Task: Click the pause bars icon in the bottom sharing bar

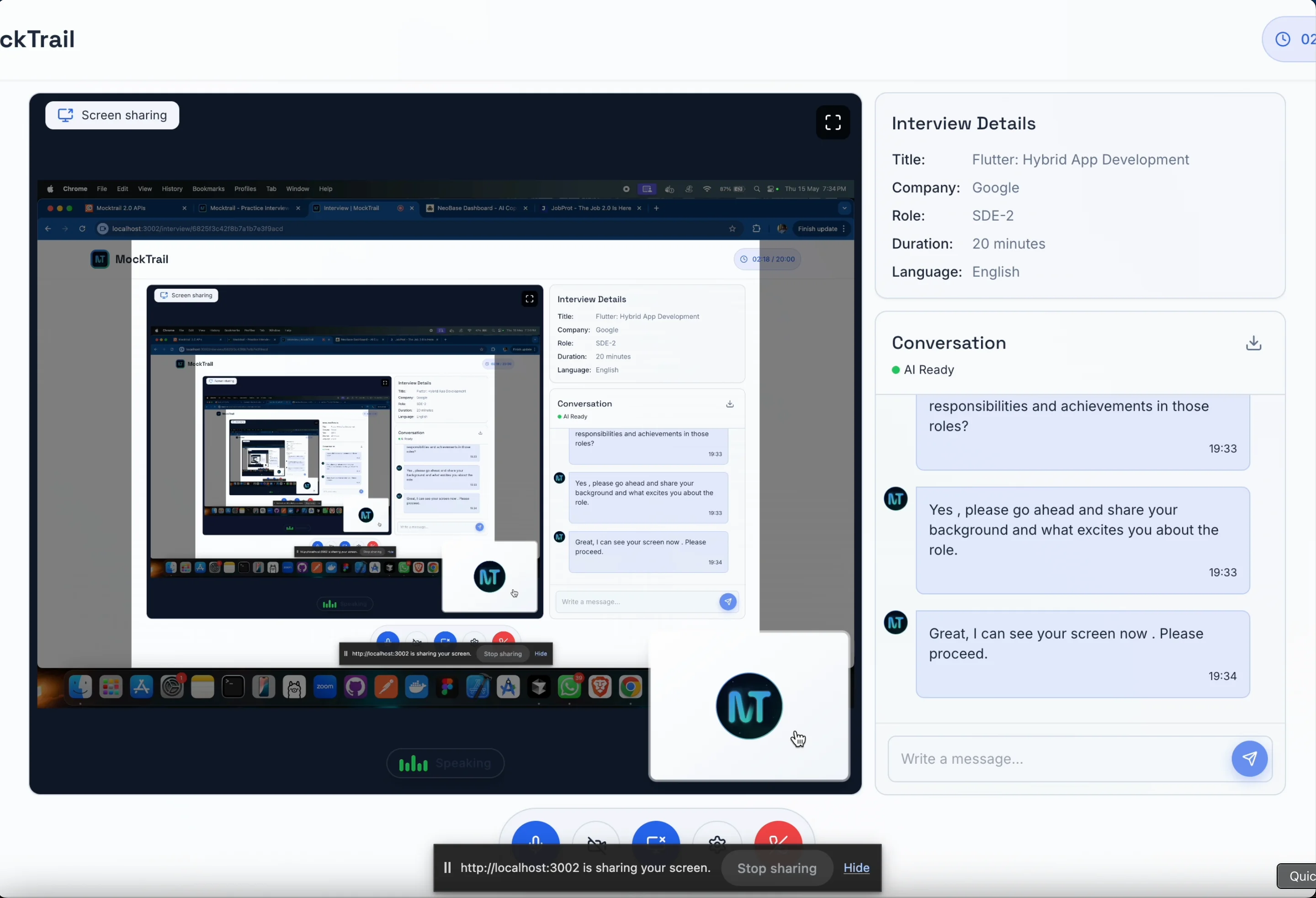Action: (447, 867)
